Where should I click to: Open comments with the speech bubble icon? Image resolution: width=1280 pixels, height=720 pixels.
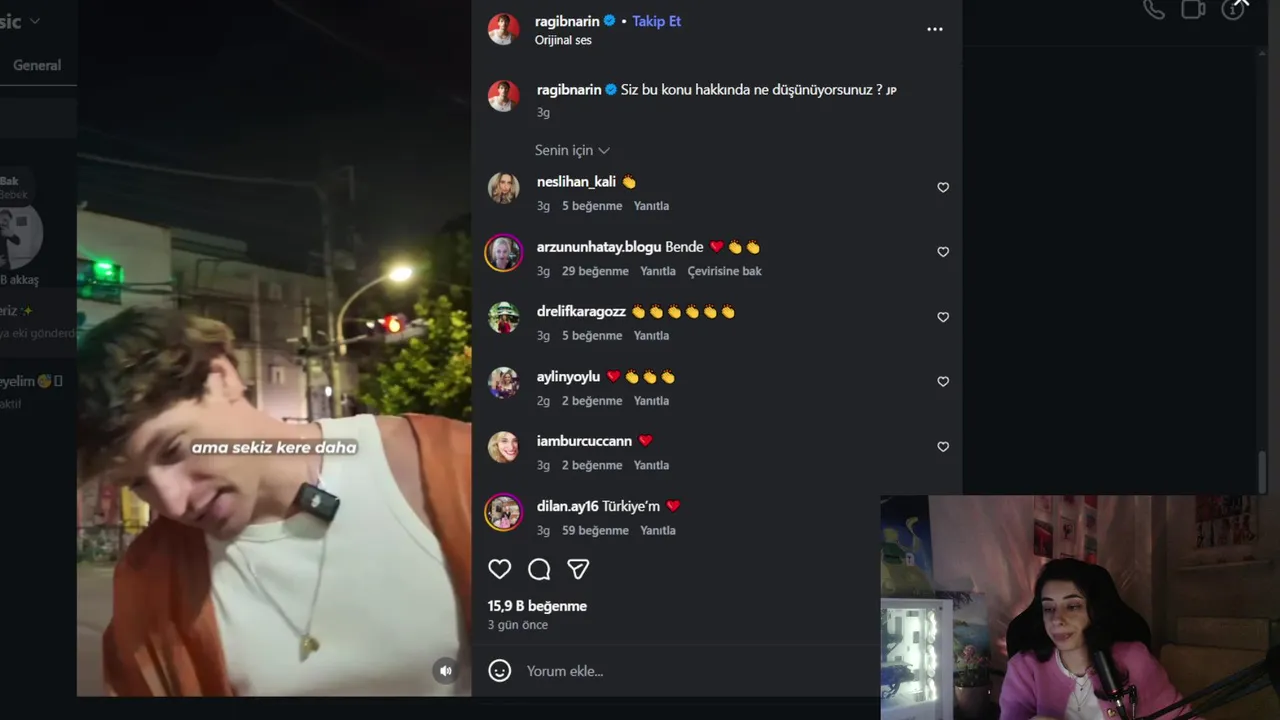pyautogui.click(x=539, y=569)
